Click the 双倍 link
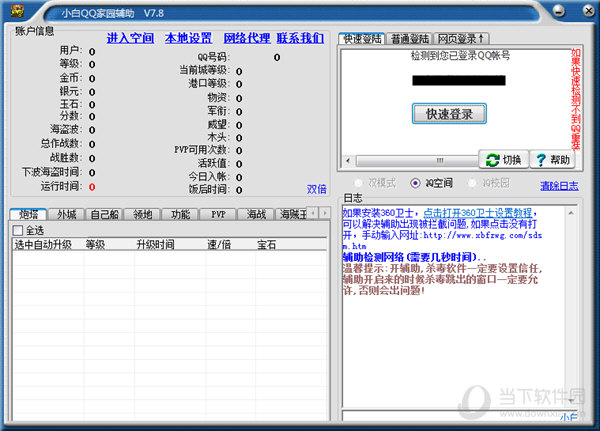 316,189
